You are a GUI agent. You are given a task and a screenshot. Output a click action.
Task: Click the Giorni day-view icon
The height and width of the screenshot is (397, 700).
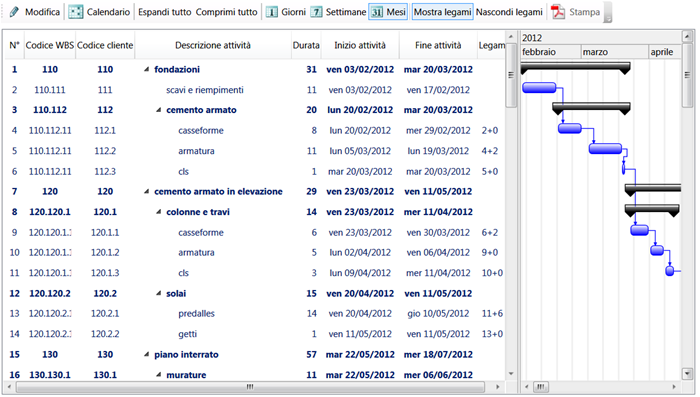pyautogui.click(x=271, y=12)
